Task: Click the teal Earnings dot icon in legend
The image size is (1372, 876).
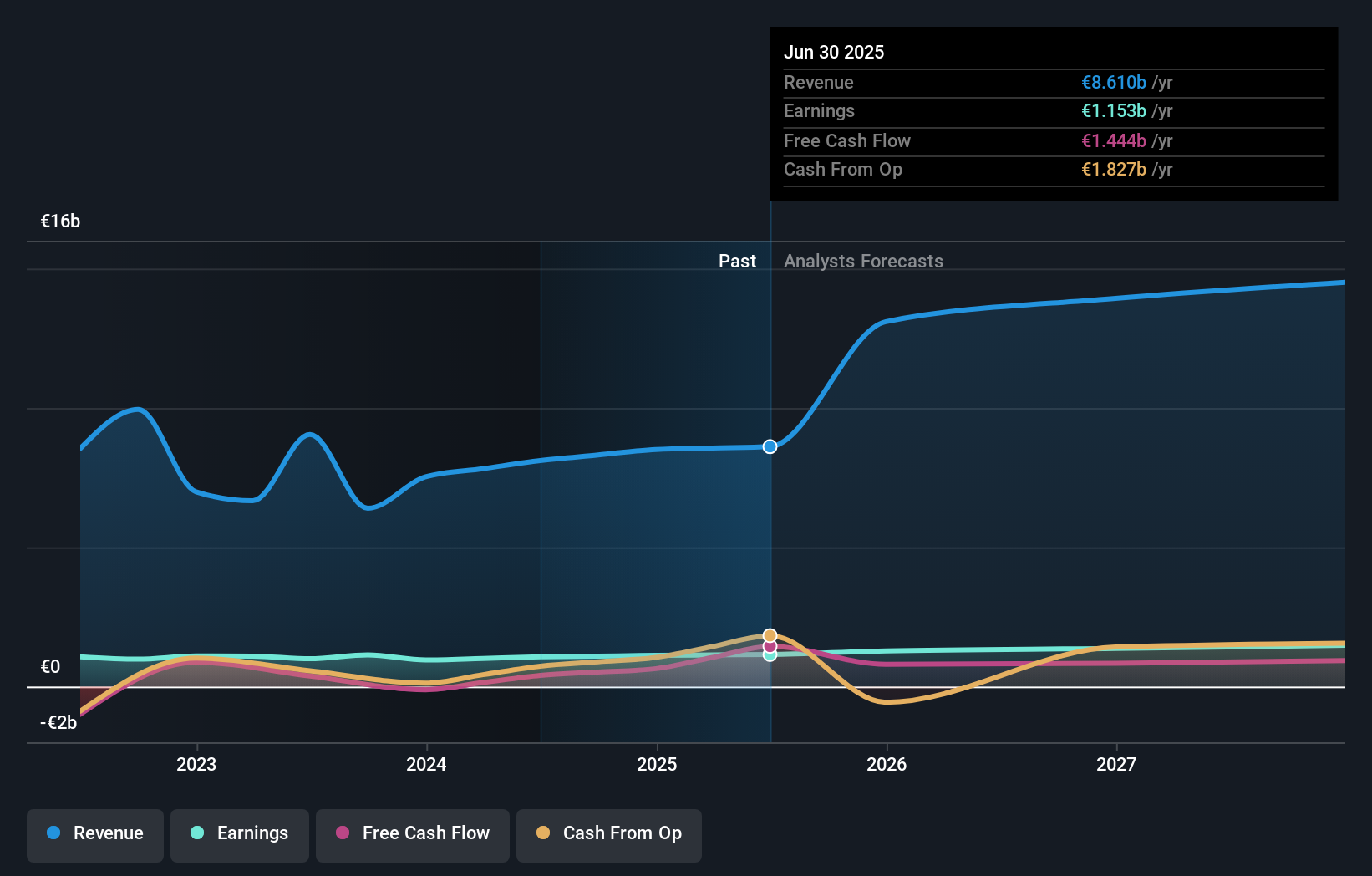Action: coord(196,833)
